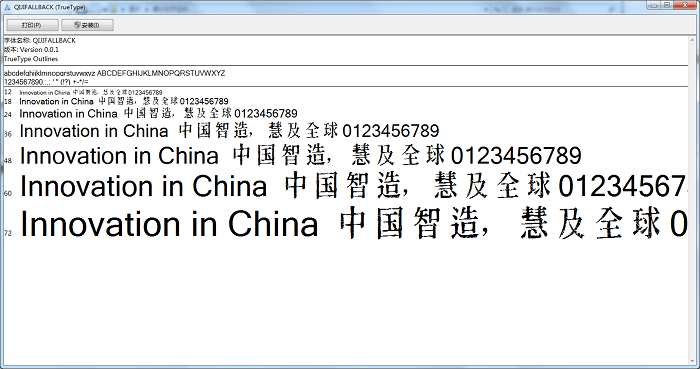
Task: Click the lowercase and uppercase alphabet sample line
Action: tap(114, 73)
